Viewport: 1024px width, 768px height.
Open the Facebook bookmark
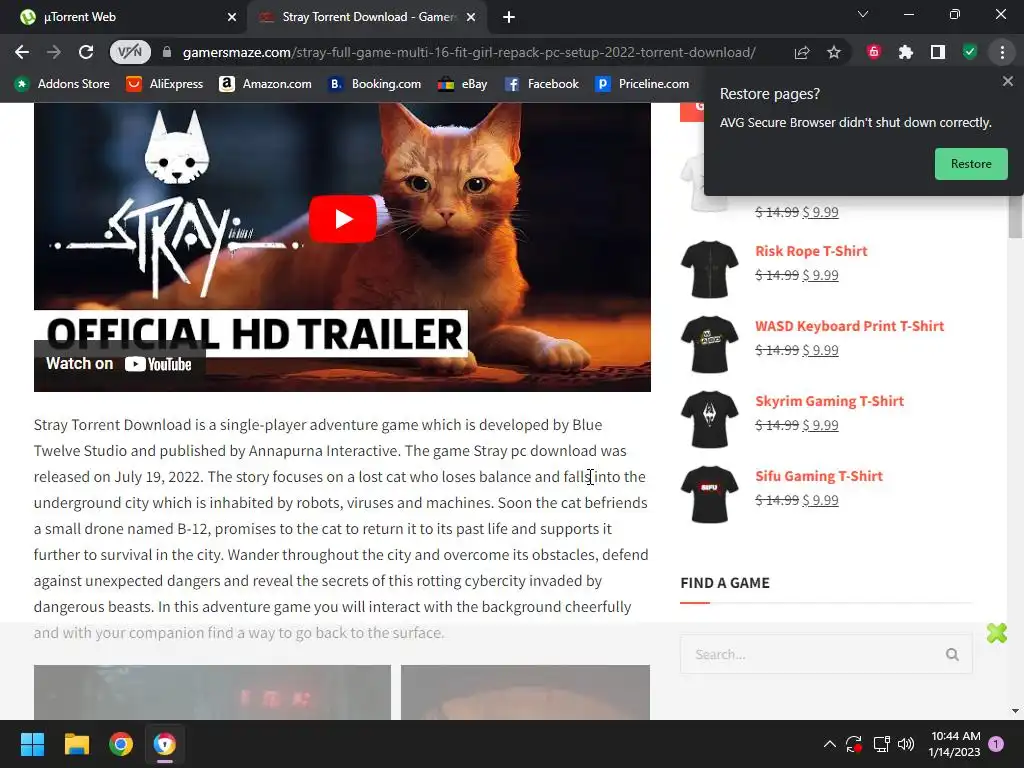pos(541,84)
